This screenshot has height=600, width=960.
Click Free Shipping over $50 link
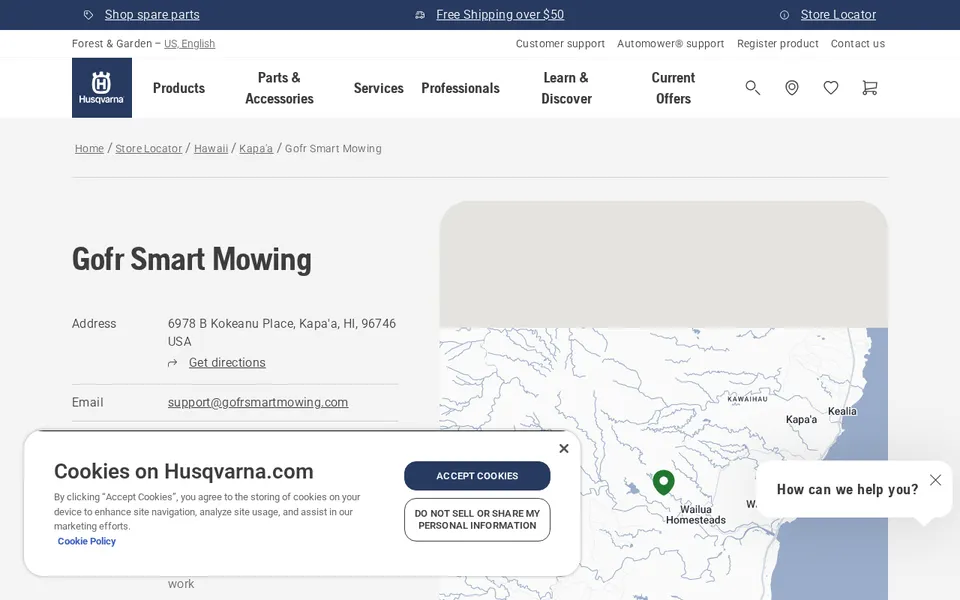pyautogui.click(x=500, y=15)
